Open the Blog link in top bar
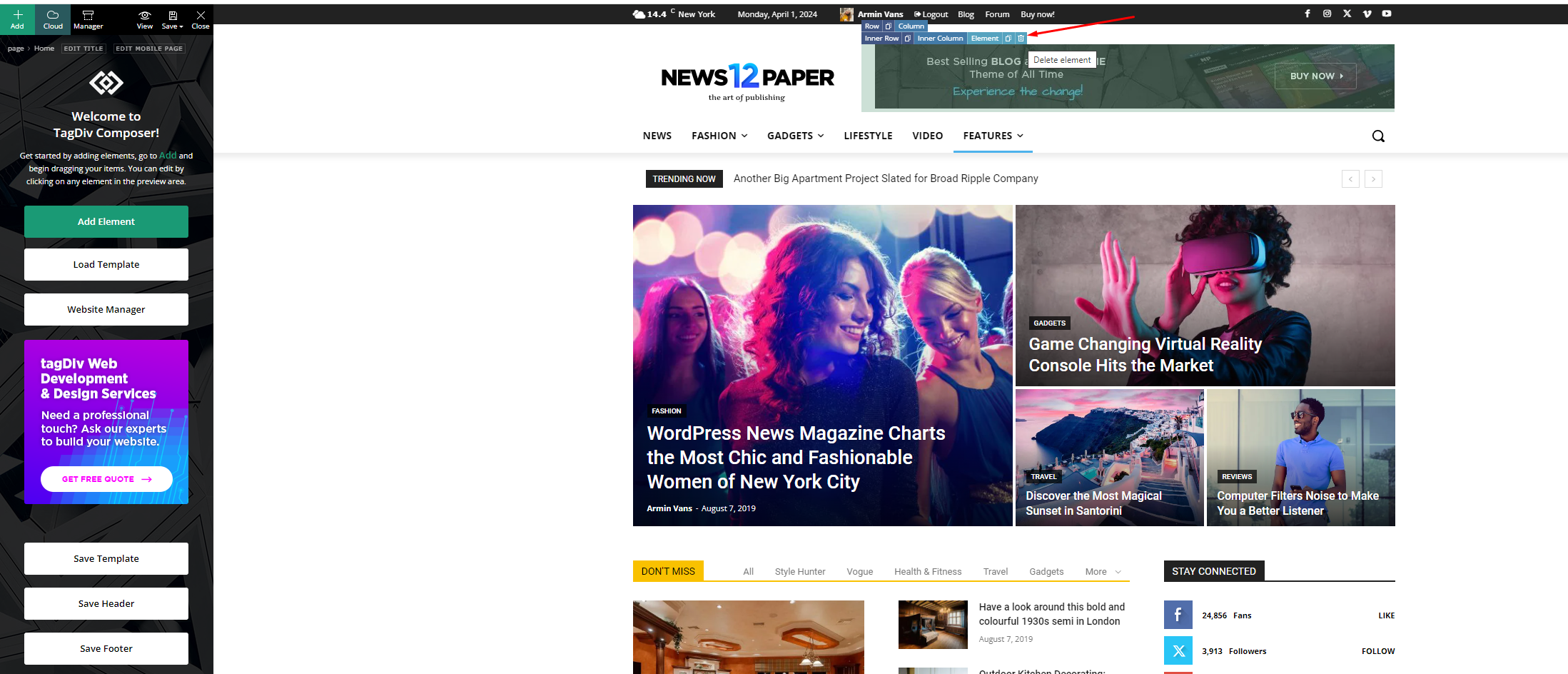The width and height of the screenshot is (1568, 674). [x=966, y=14]
